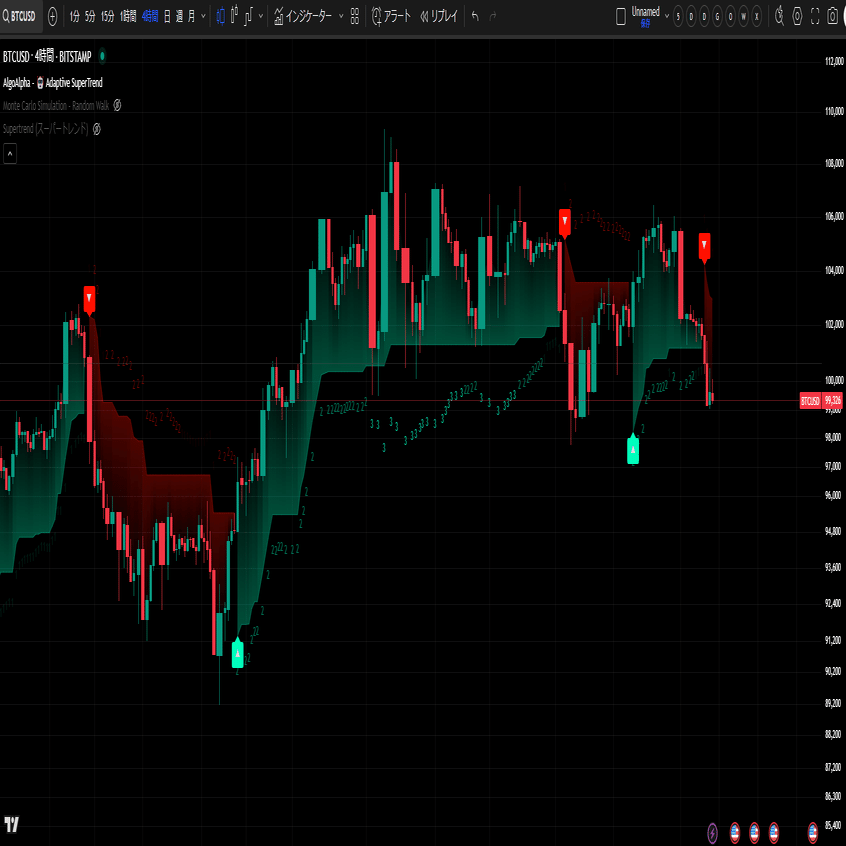Click the redo arrow
Screen dimensions: 846x846
point(493,17)
